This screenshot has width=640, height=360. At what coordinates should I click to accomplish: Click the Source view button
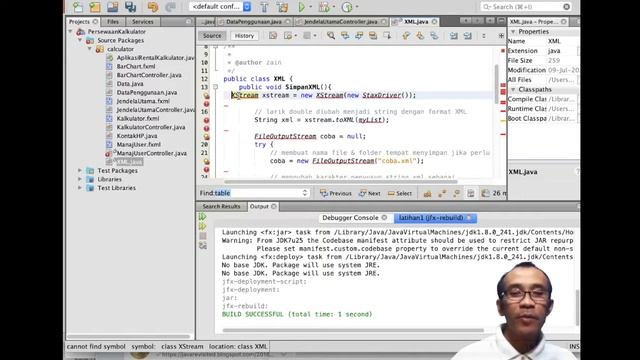point(212,36)
